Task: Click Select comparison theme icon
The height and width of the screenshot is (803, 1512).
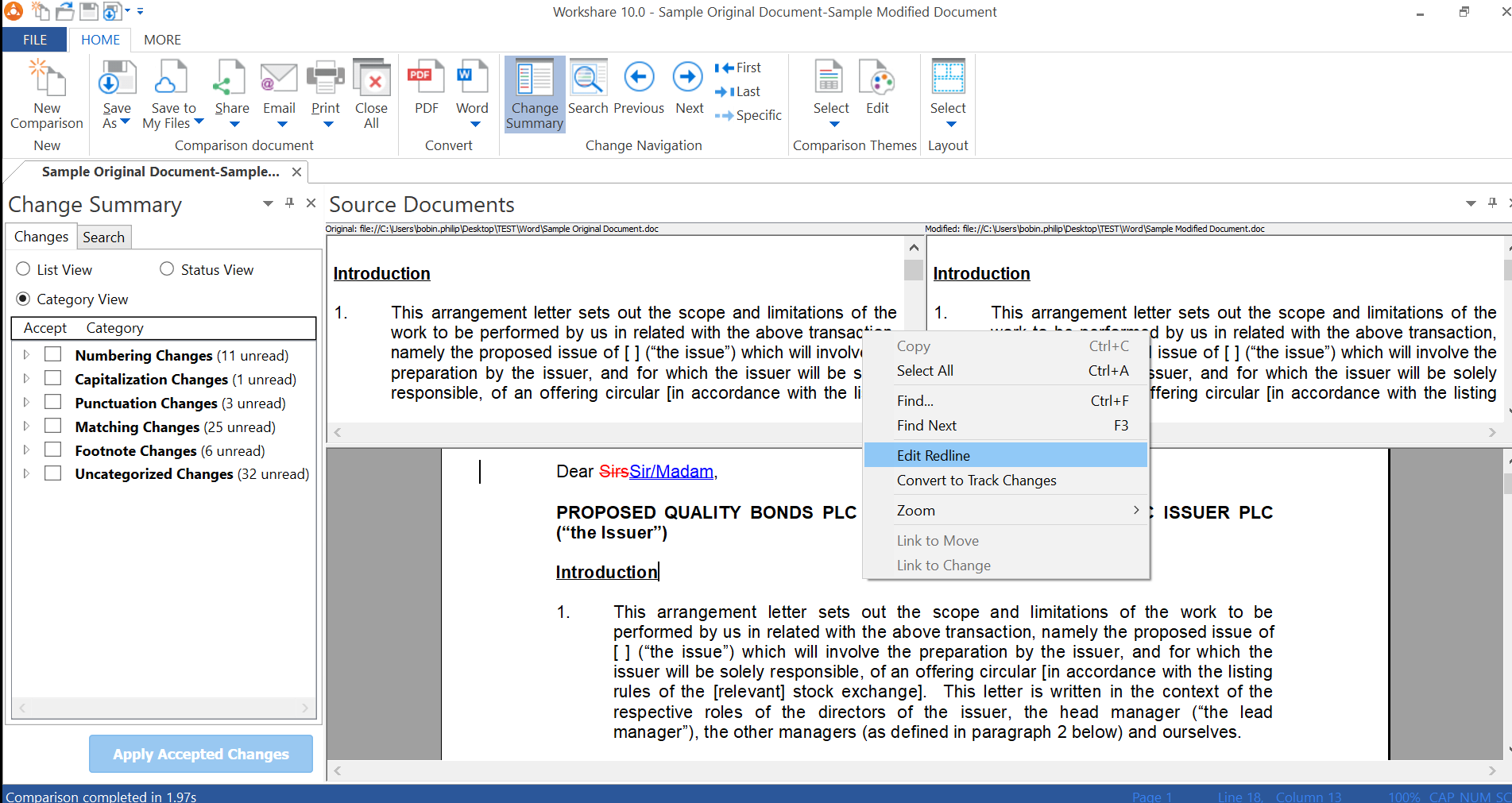Action: pyautogui.click(x=830, y=79)
